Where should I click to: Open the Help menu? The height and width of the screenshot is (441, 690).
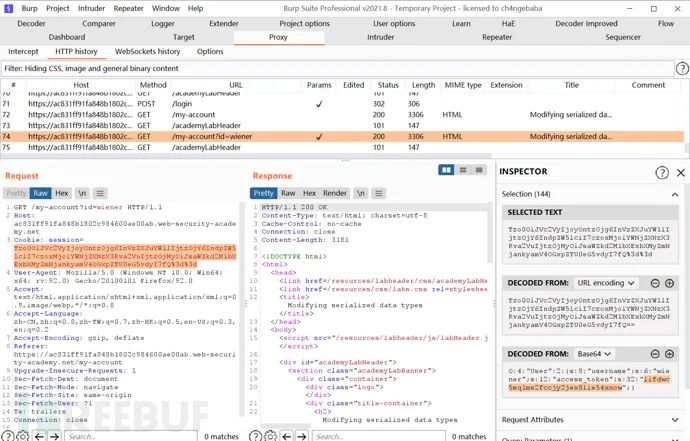tap(195, 8)
